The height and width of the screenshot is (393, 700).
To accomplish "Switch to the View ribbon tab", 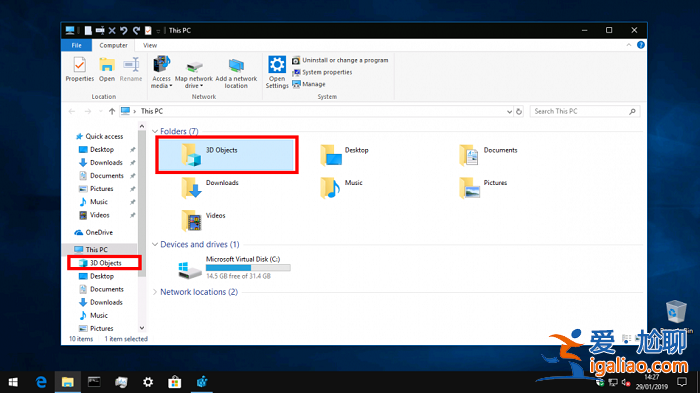I will (x=150, y=45).
